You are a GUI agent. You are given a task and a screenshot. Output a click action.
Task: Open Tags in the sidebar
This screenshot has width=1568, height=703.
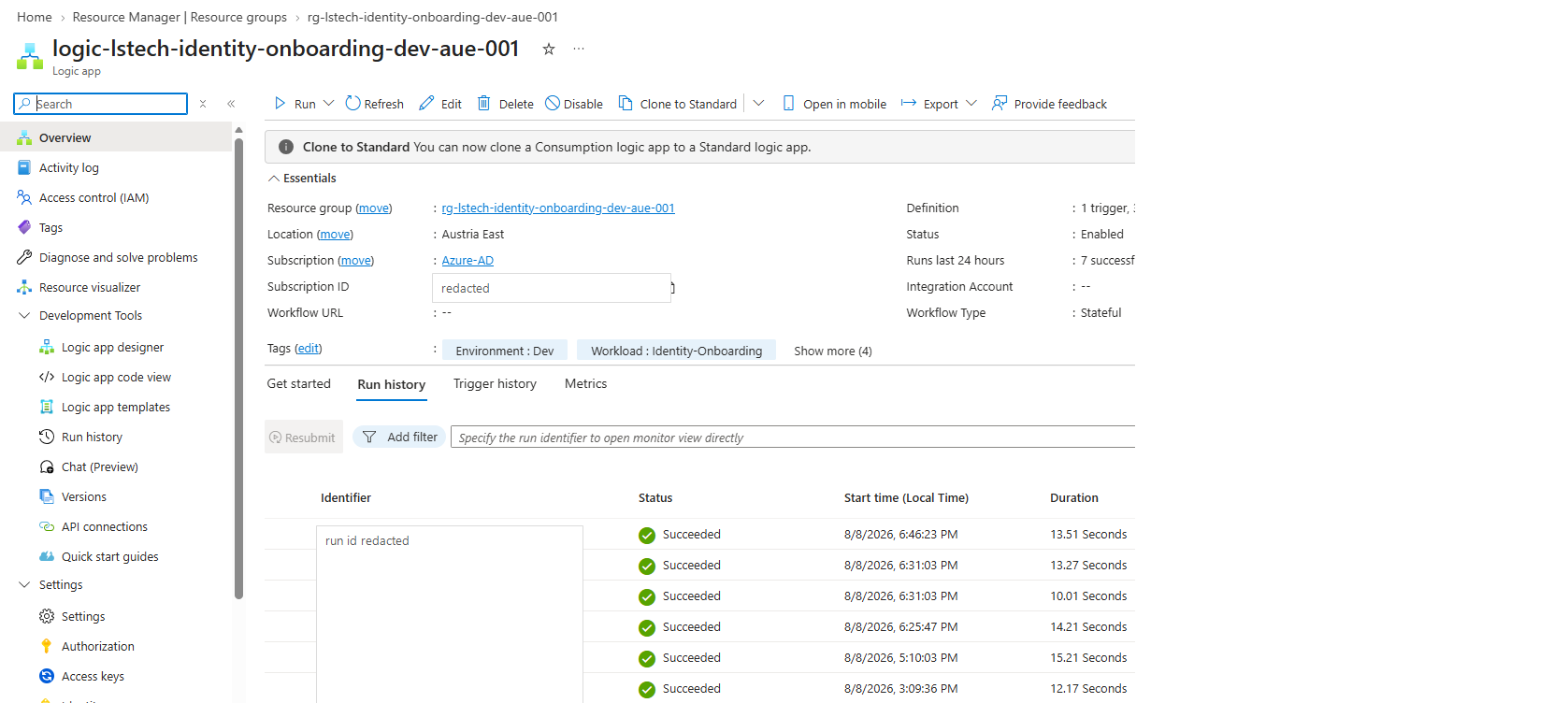coord(116,227)
